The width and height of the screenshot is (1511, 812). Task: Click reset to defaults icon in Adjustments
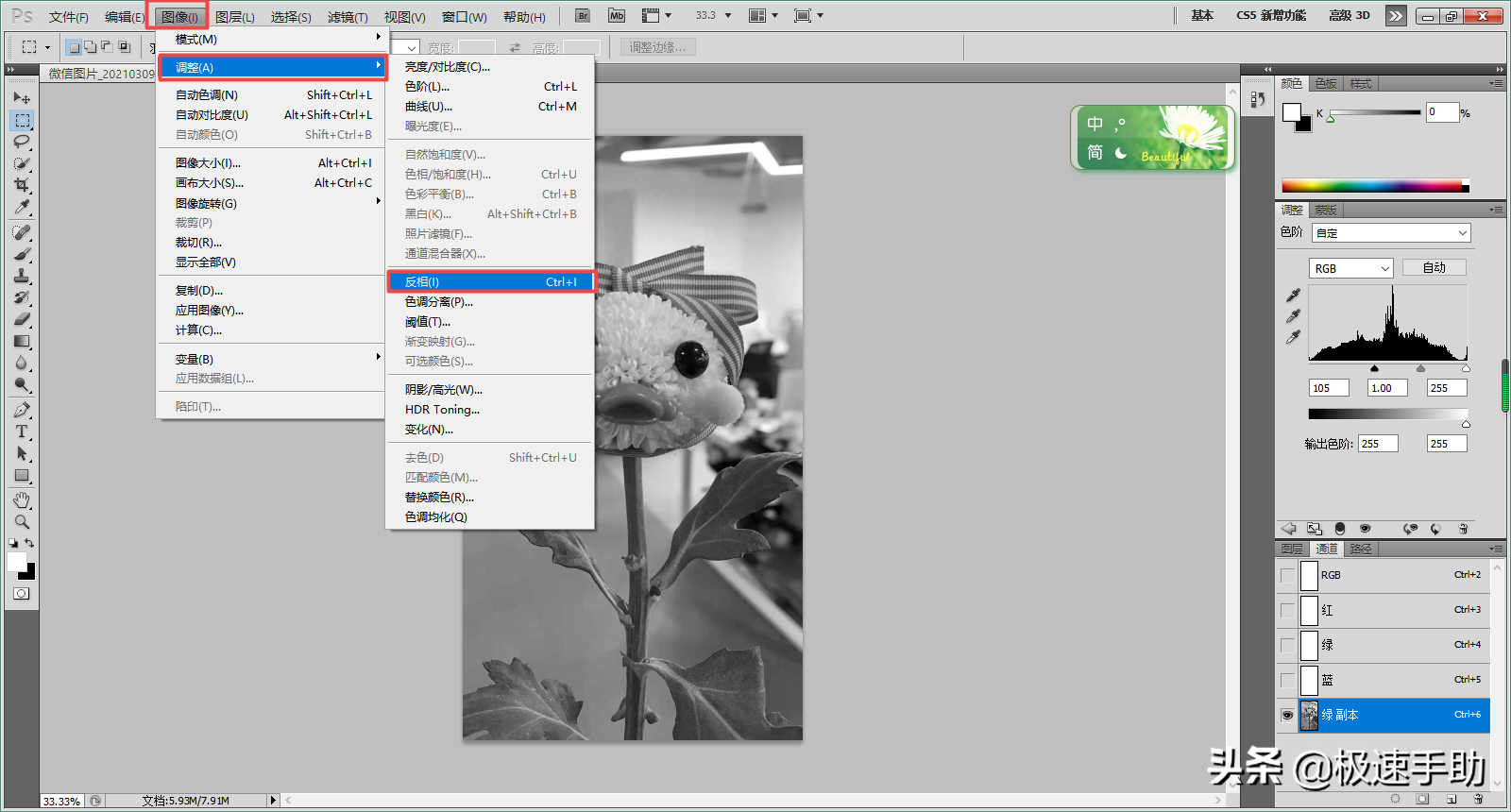1435,529
